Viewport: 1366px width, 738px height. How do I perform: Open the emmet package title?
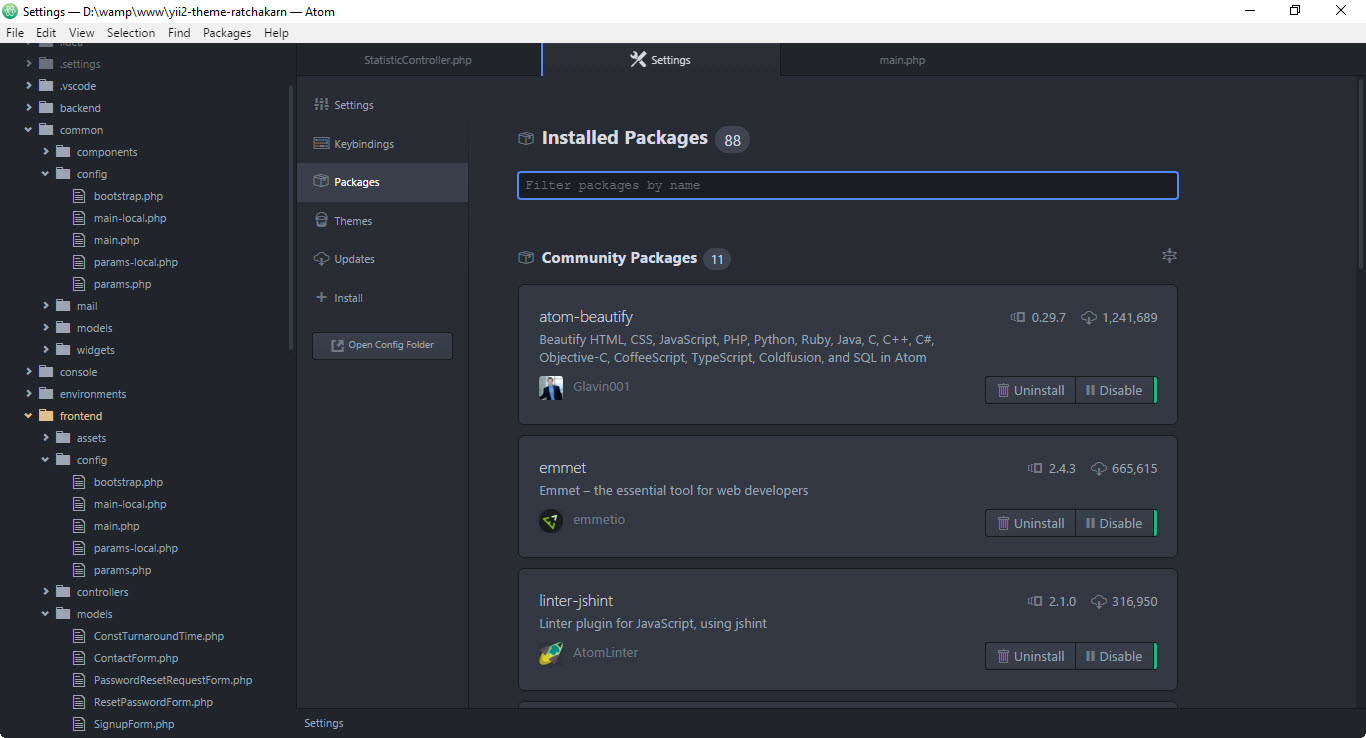point(563,468)
